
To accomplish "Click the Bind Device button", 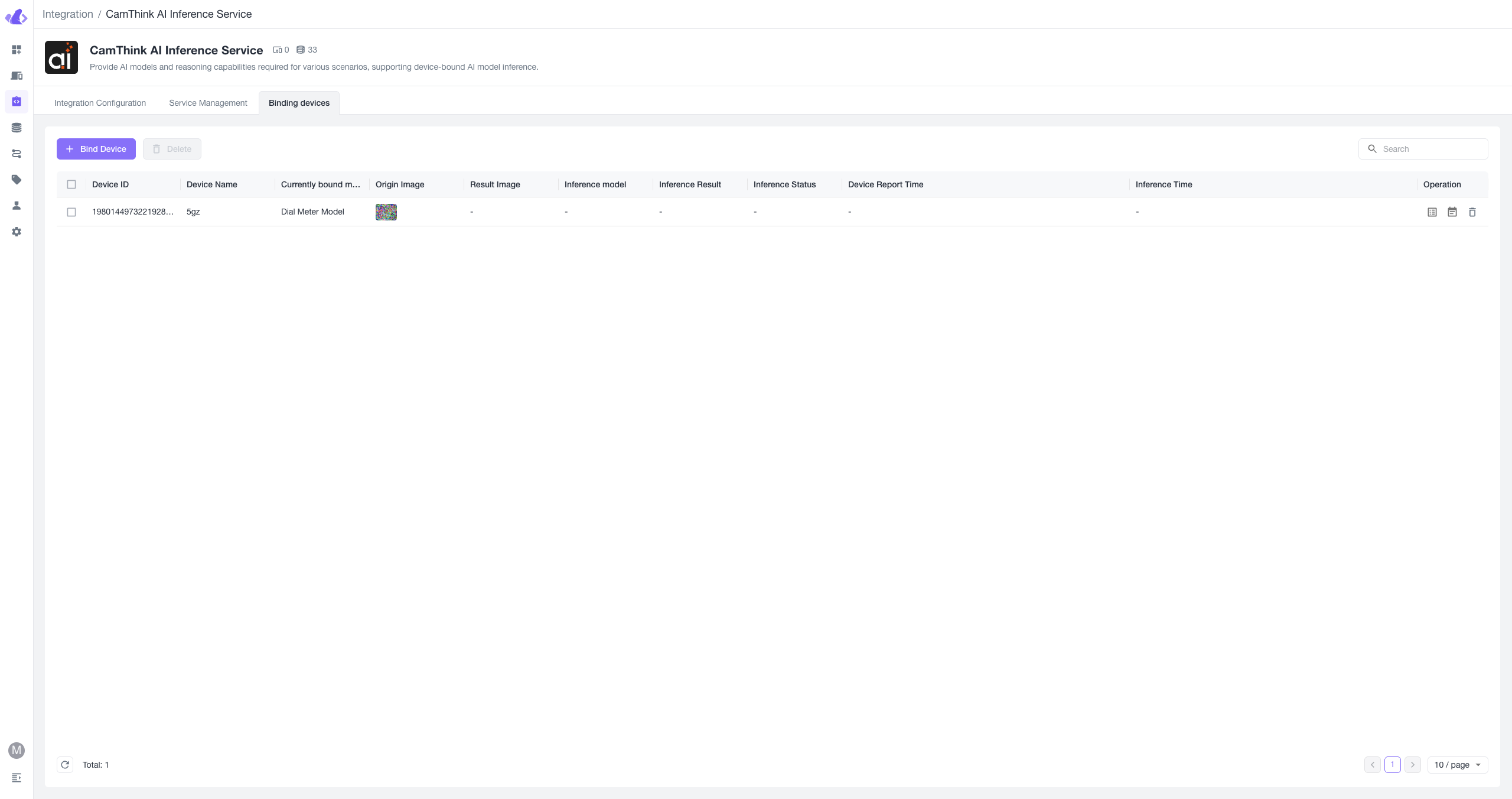I will 96,149.
